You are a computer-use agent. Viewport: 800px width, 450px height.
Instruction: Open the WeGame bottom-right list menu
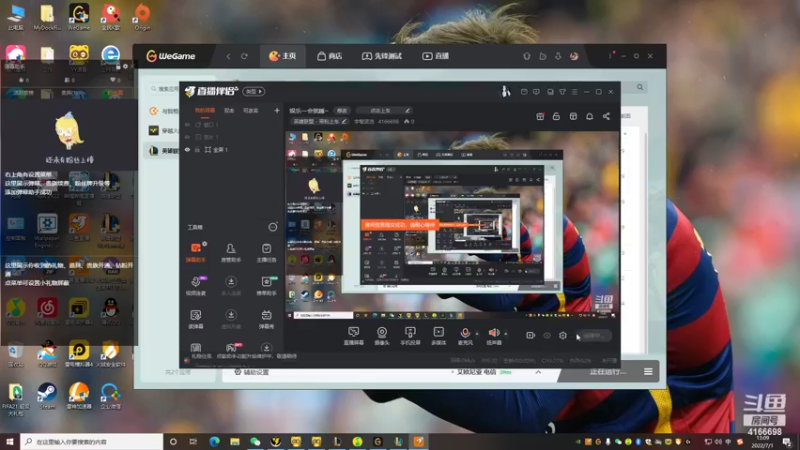pos(648,371)
